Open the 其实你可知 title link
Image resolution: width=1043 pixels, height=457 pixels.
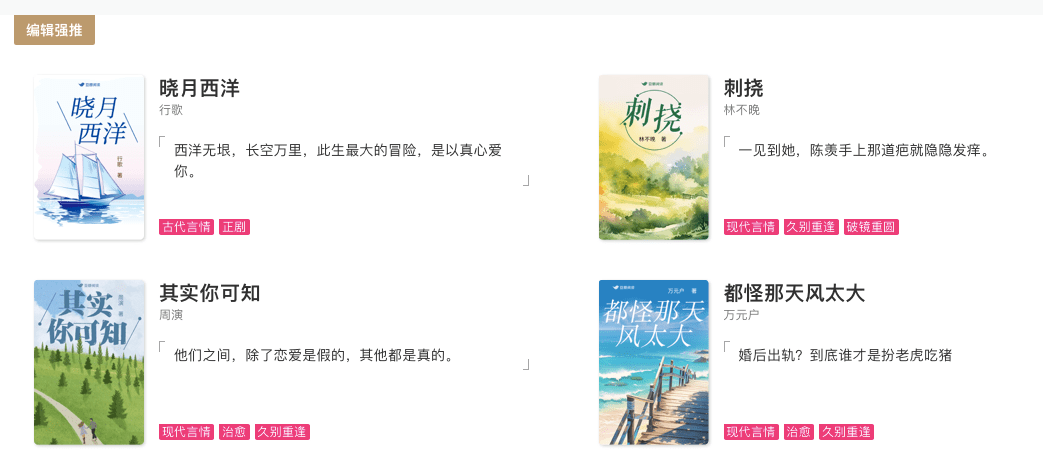click(x=210, y=293)
